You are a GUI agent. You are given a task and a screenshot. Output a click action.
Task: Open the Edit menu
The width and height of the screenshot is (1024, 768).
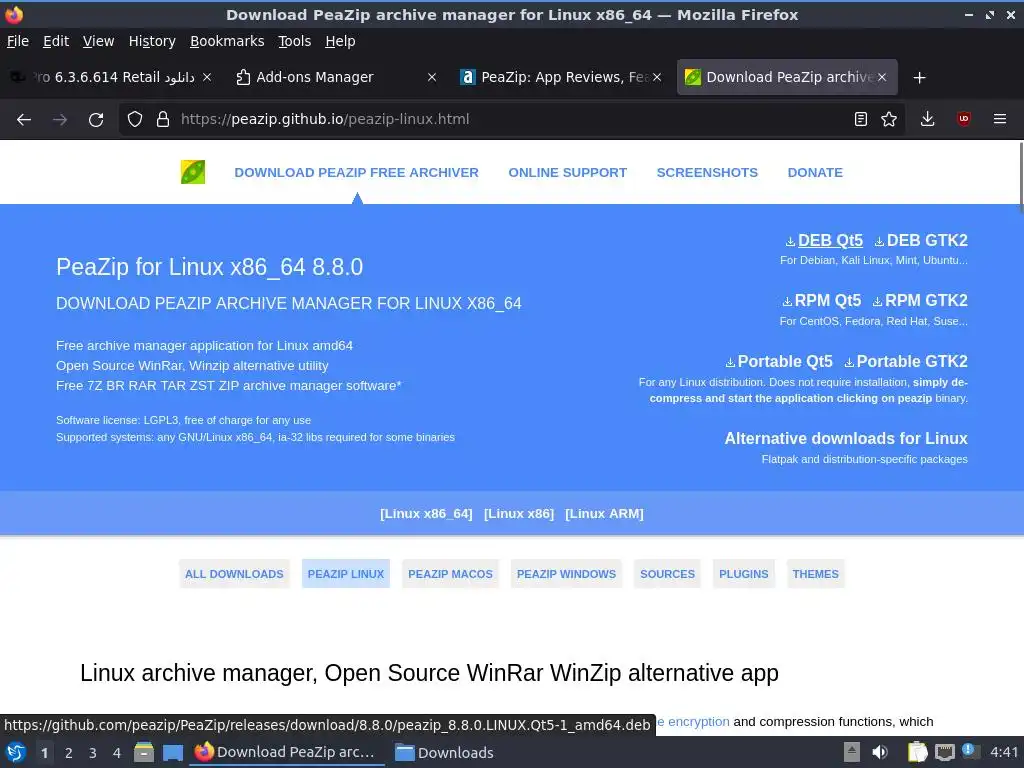coord(56,41)
